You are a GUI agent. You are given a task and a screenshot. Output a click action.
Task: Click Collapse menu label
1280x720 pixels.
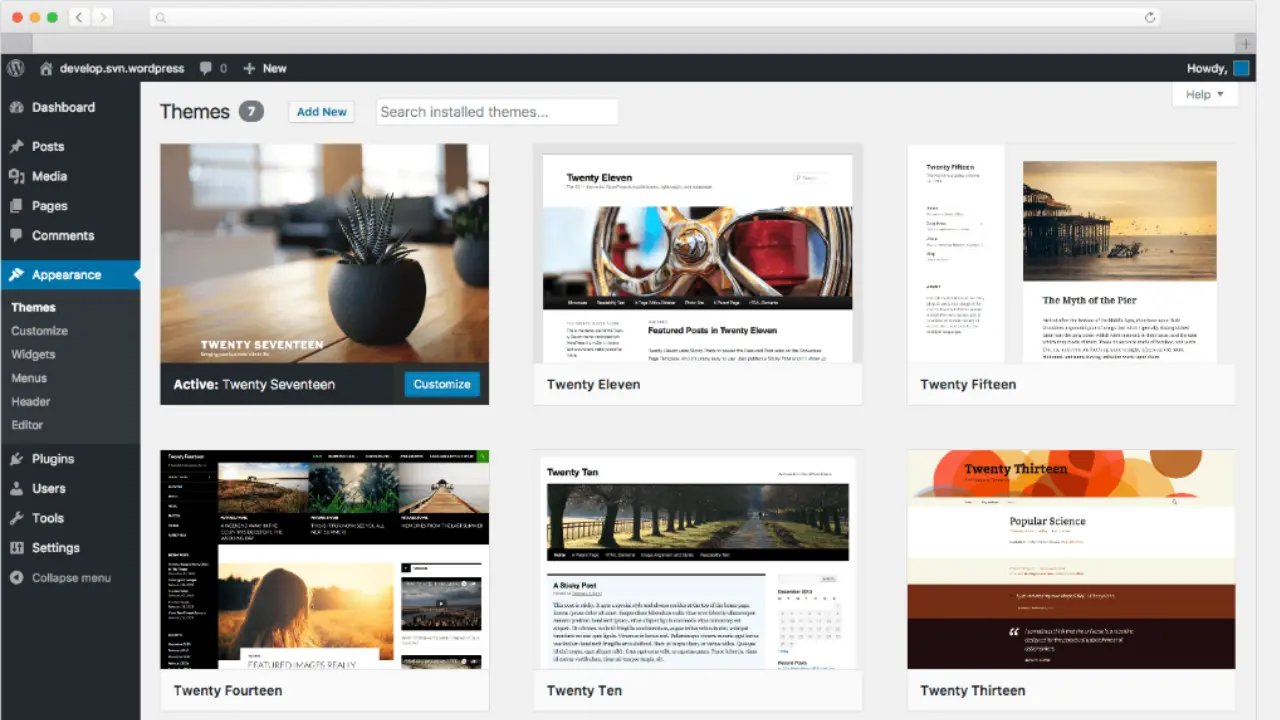pyautogui.click(x=71, y=578)
